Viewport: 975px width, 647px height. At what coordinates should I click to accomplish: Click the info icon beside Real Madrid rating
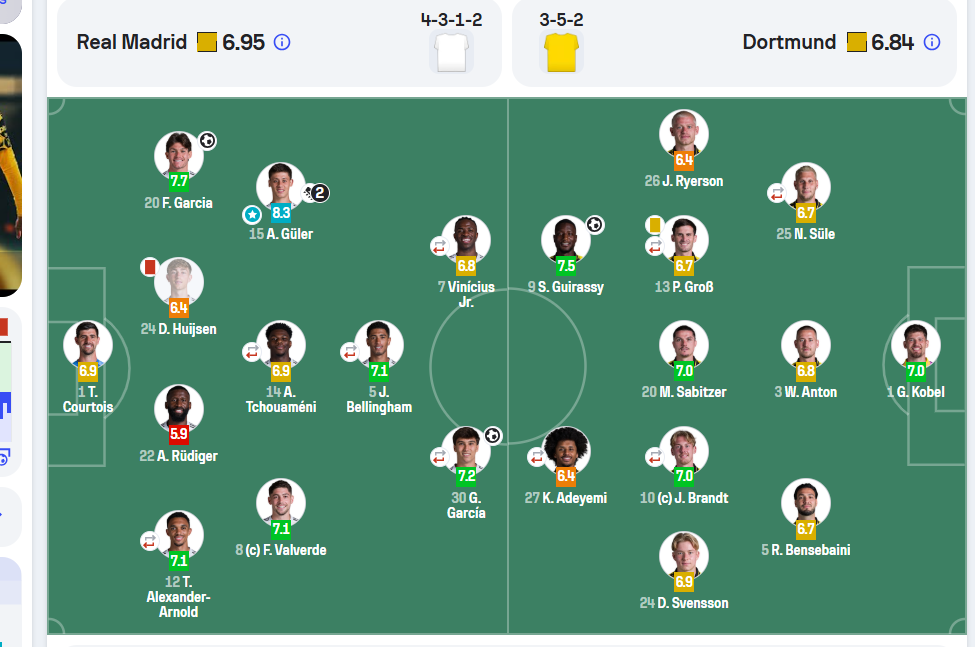[282, 42]
